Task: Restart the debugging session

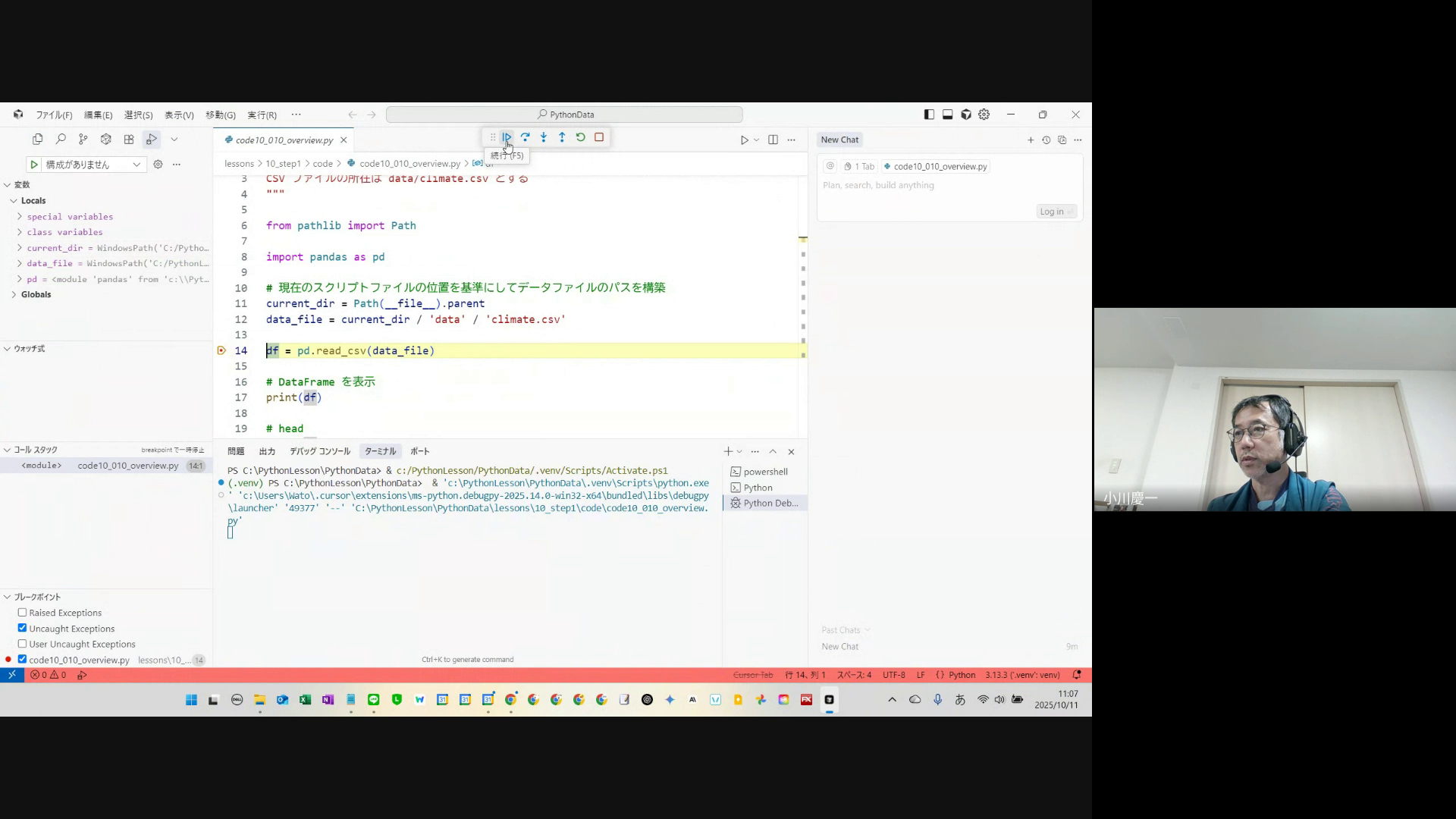Action: coord(581,137)
